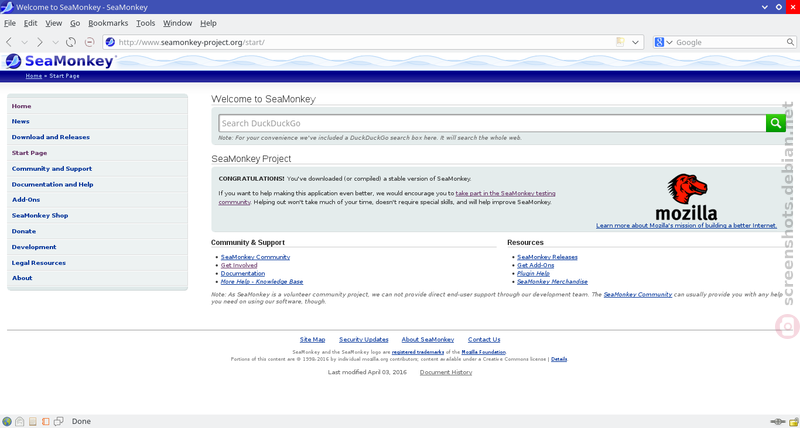Open the File menu

click(10, 23)
